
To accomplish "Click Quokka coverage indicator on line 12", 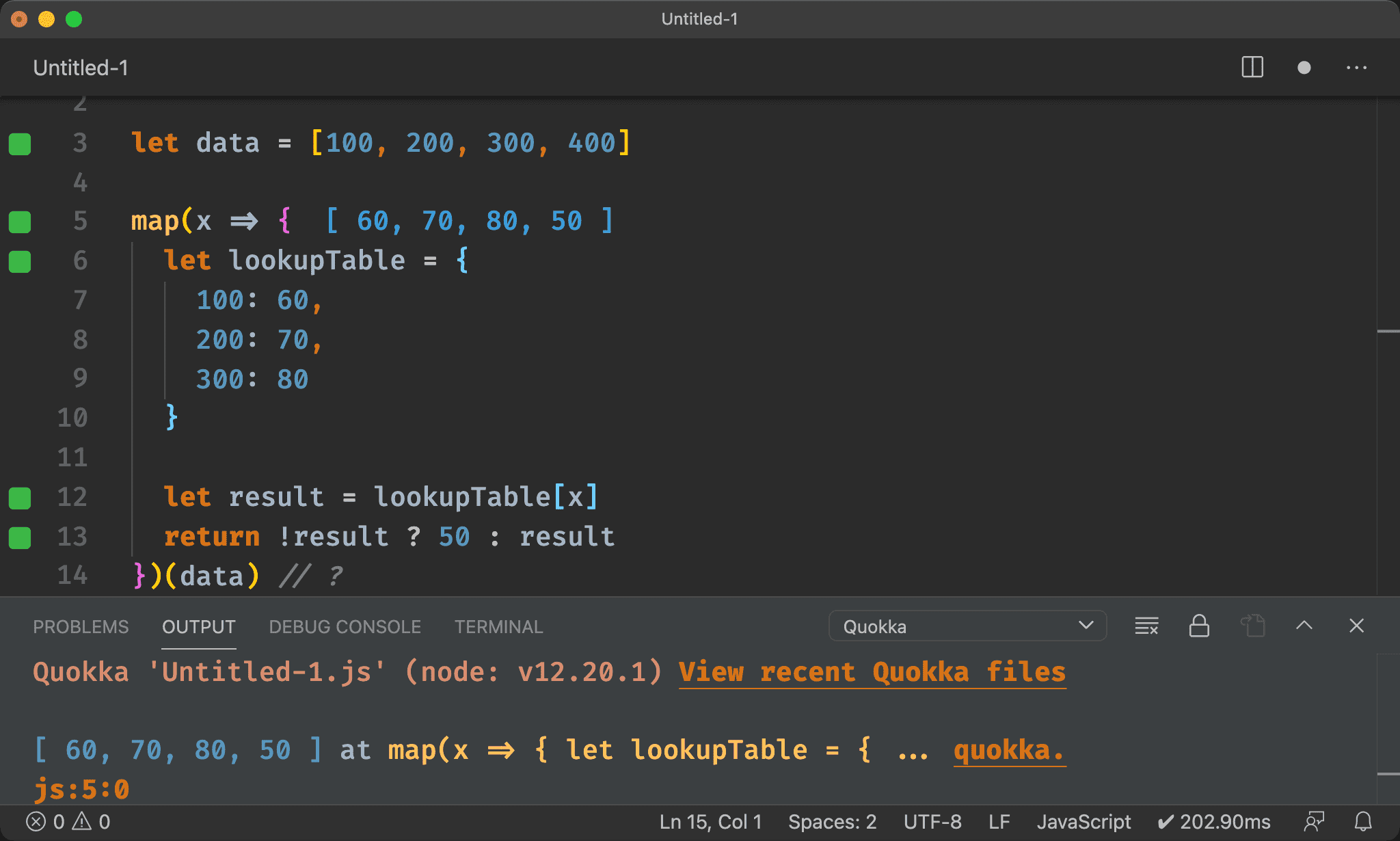I will [x=20, y=498].
